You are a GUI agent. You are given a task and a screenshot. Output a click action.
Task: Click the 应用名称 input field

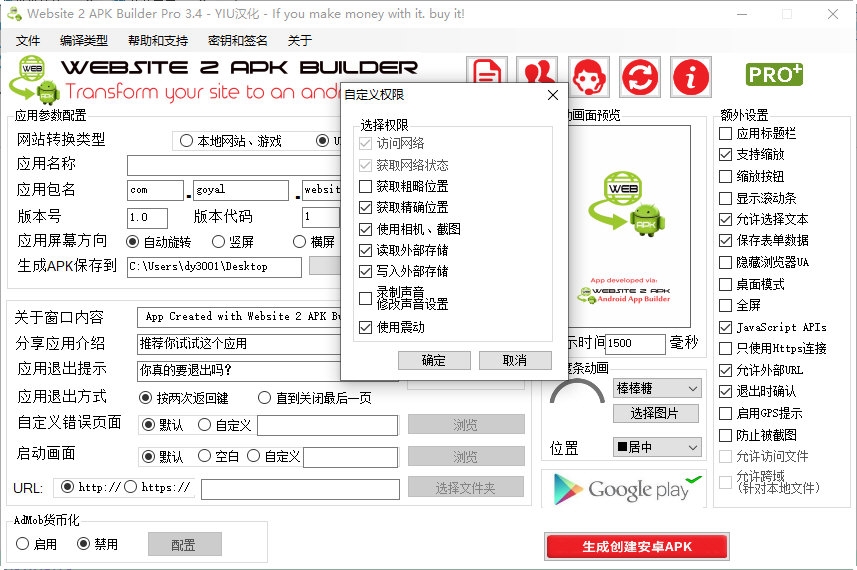pos(234,165)
